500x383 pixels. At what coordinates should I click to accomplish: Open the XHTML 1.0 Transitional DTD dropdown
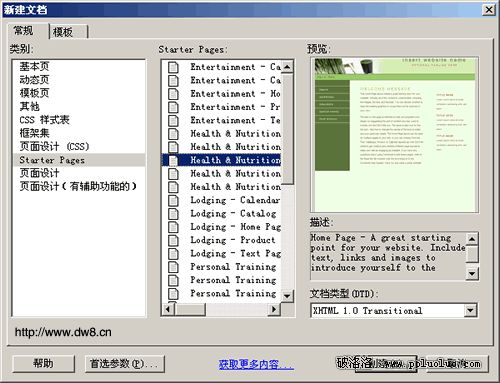click(470, 311)
